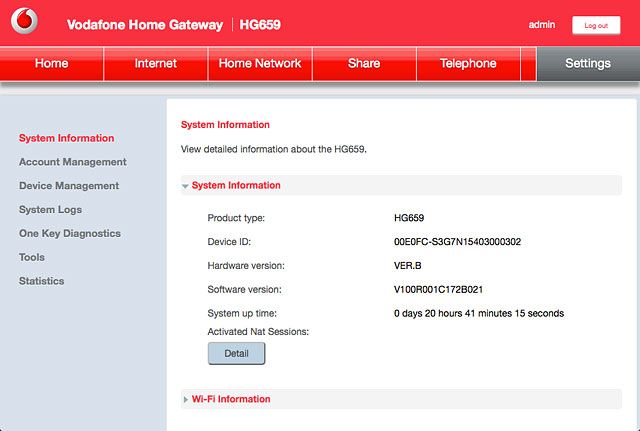Click the "View detailed information about the HG659" text
The image size is (640, 431).
click(x=273, y=149)
